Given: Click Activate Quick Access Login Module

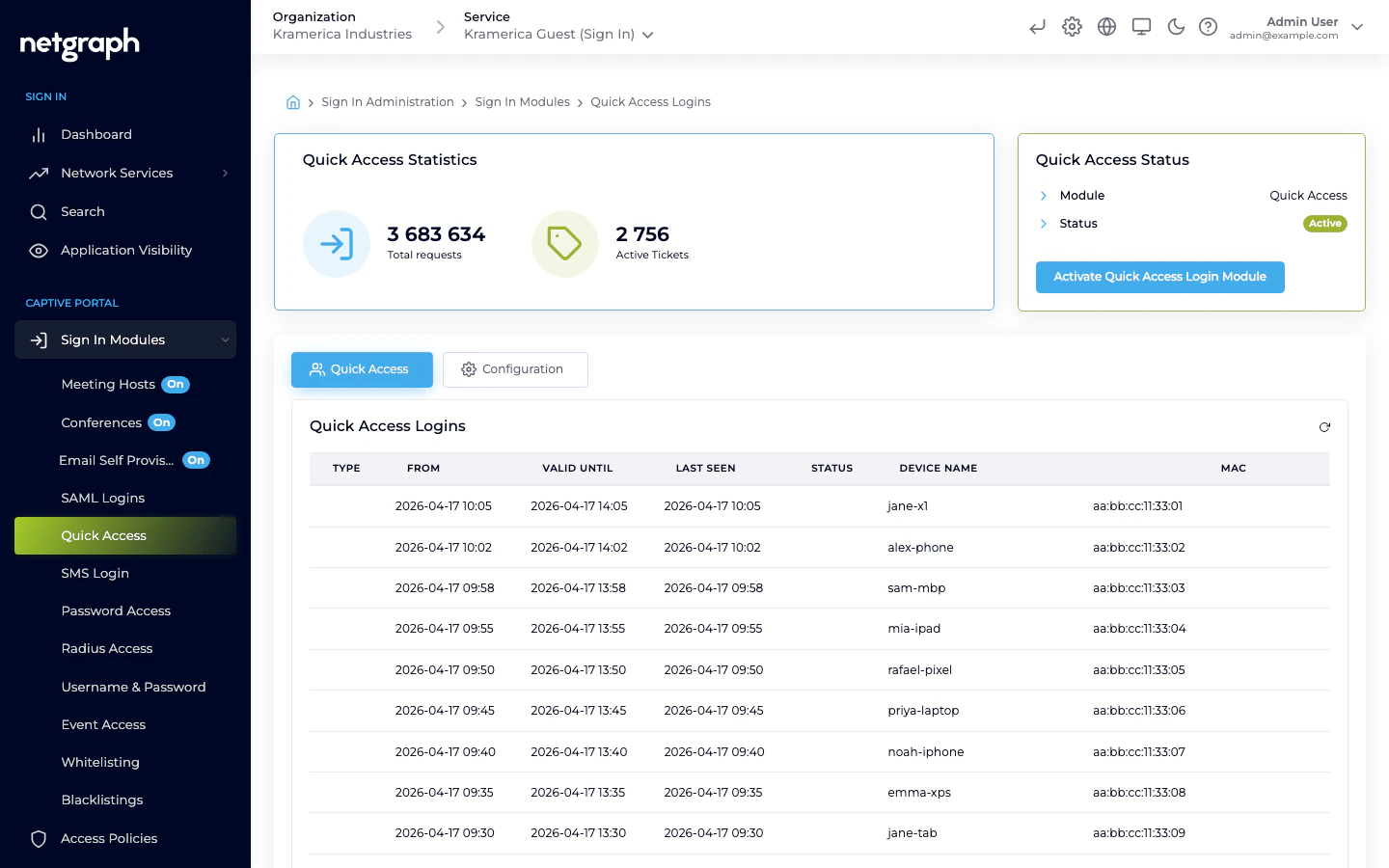Looking at the screenshot, I should (1160, 277).
